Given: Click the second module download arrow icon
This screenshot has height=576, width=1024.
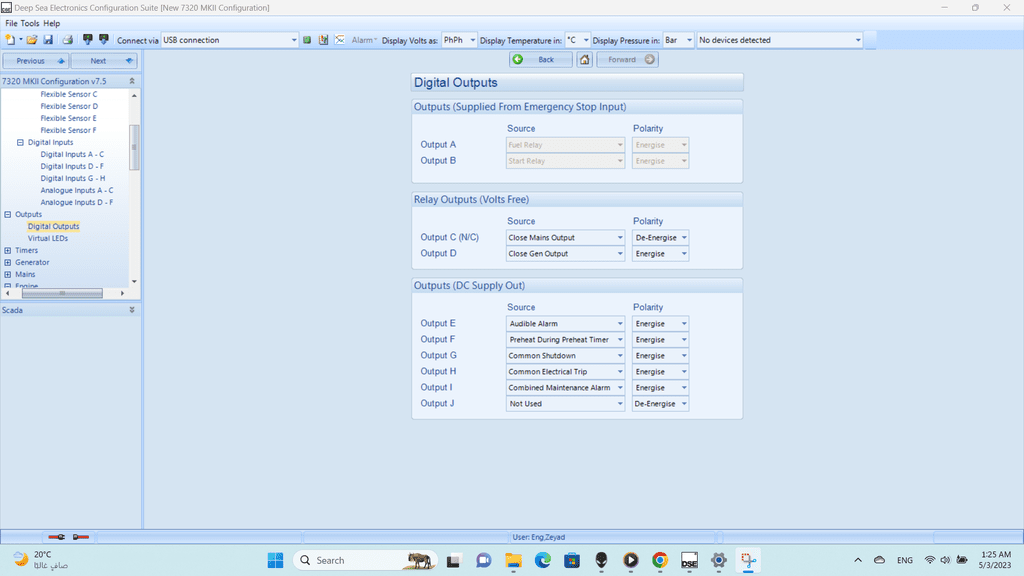Looking at the screenshot, I should tap(103, 40).
